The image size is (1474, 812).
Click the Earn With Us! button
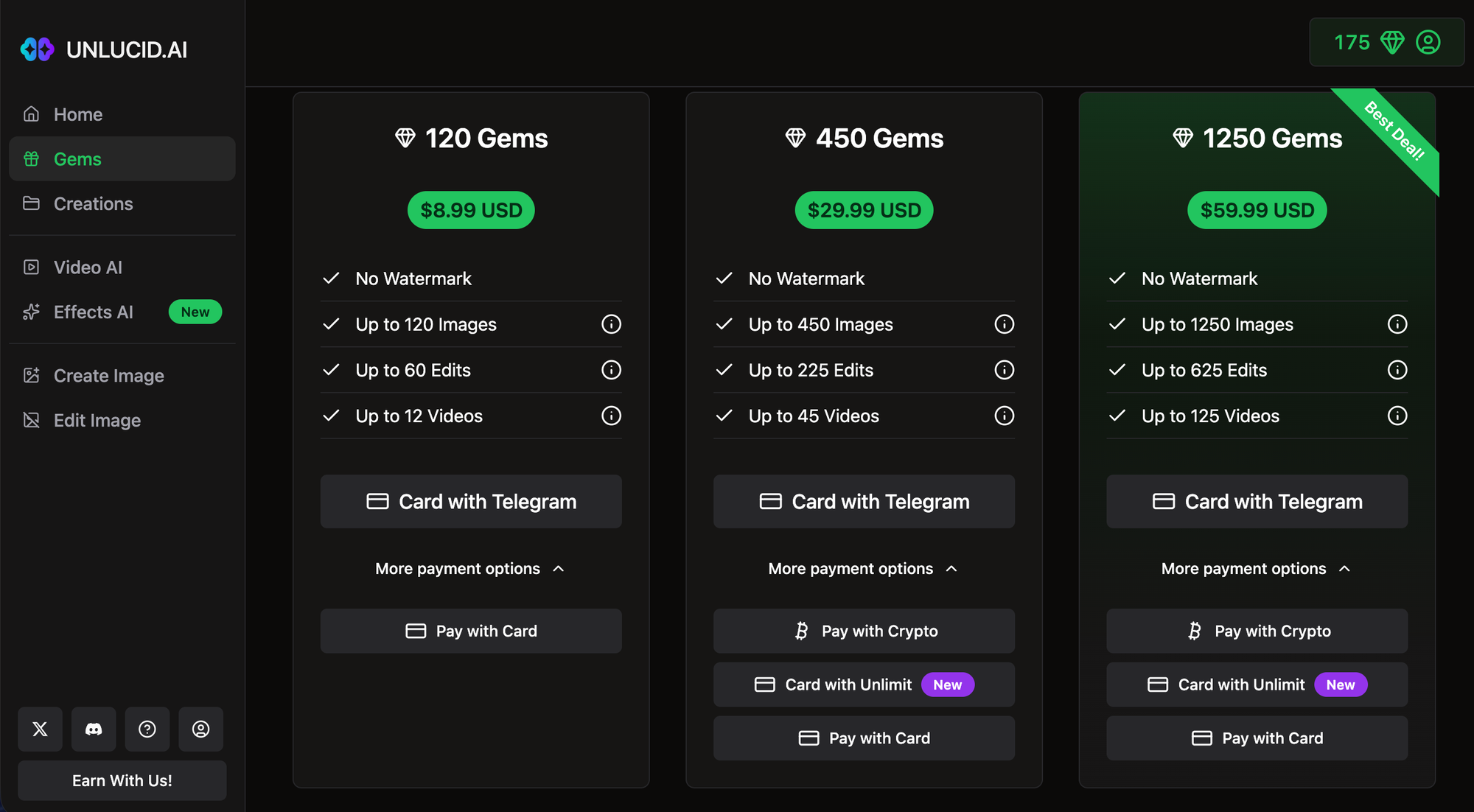click(122, 780)
